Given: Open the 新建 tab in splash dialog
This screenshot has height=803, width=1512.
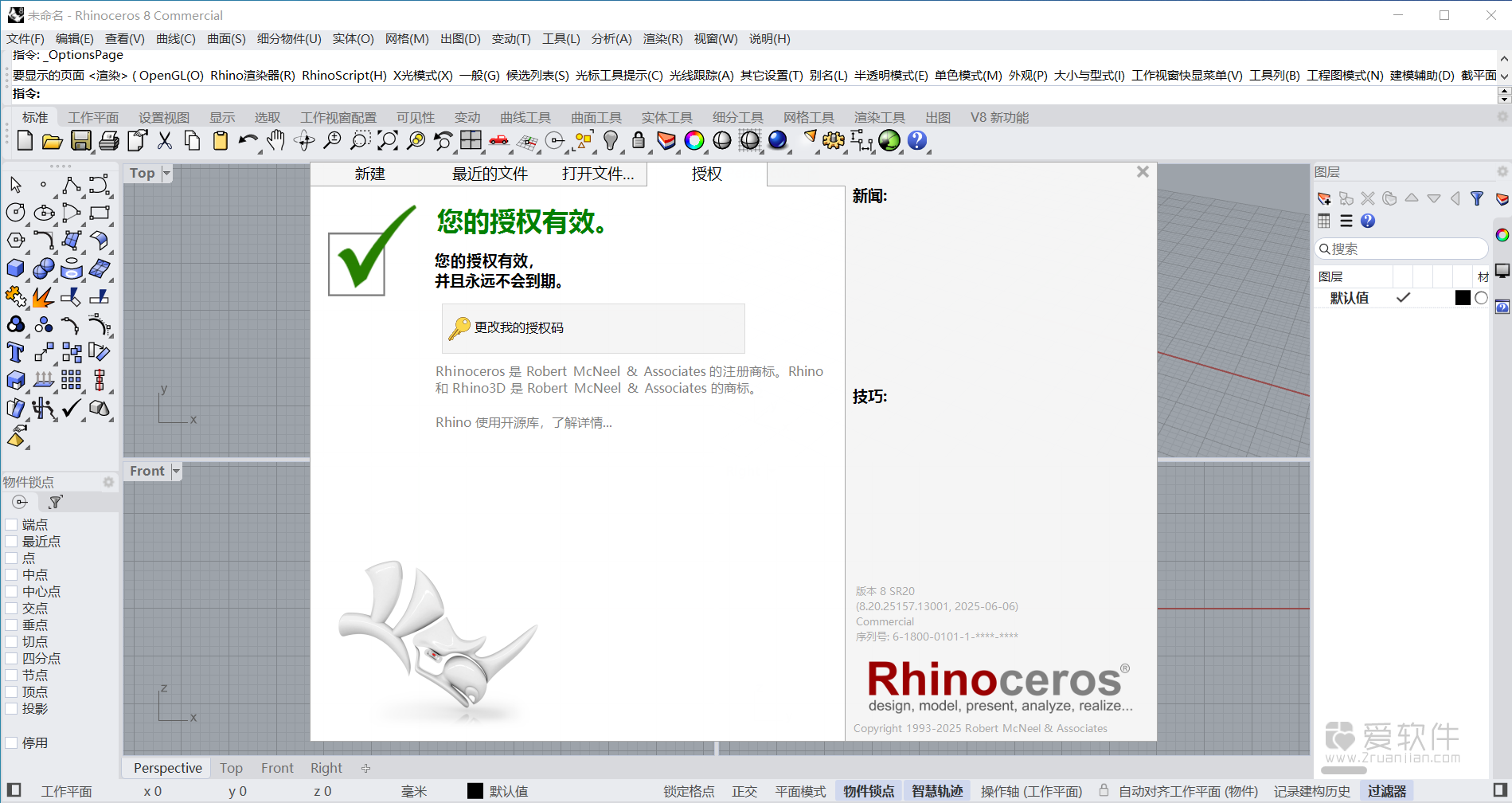Looking at the screenshot, I should click(x=370, y=174).
